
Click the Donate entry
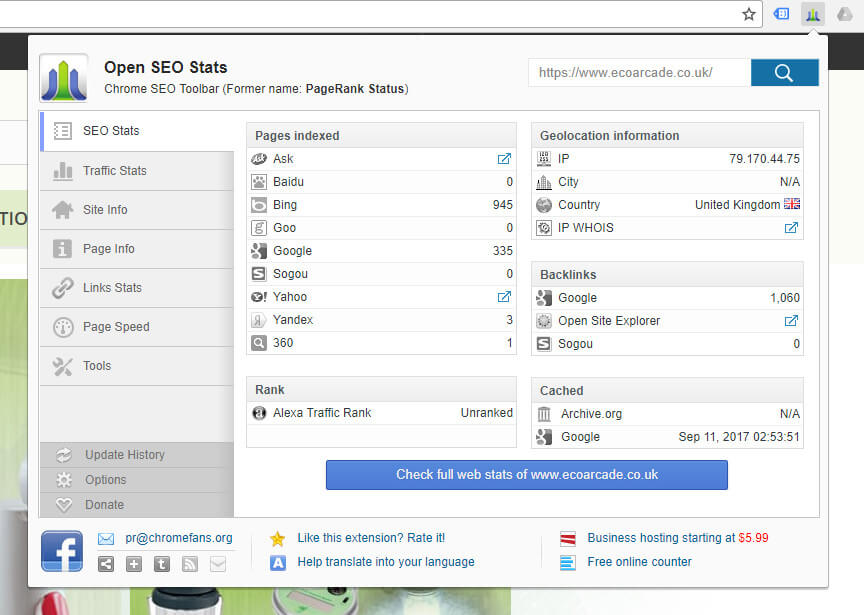[138, 505]
